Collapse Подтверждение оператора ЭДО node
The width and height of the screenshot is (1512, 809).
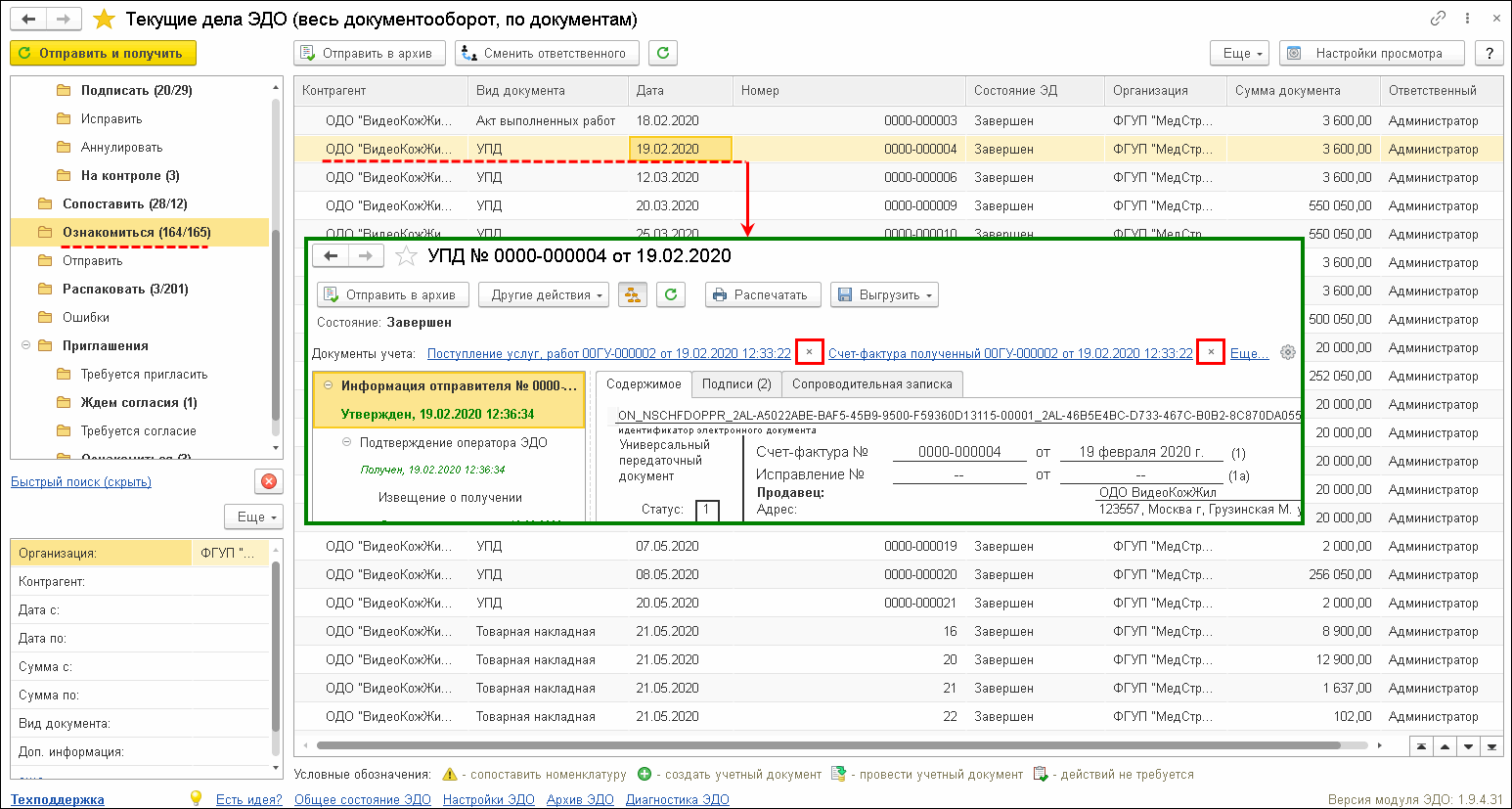[346, 442]
